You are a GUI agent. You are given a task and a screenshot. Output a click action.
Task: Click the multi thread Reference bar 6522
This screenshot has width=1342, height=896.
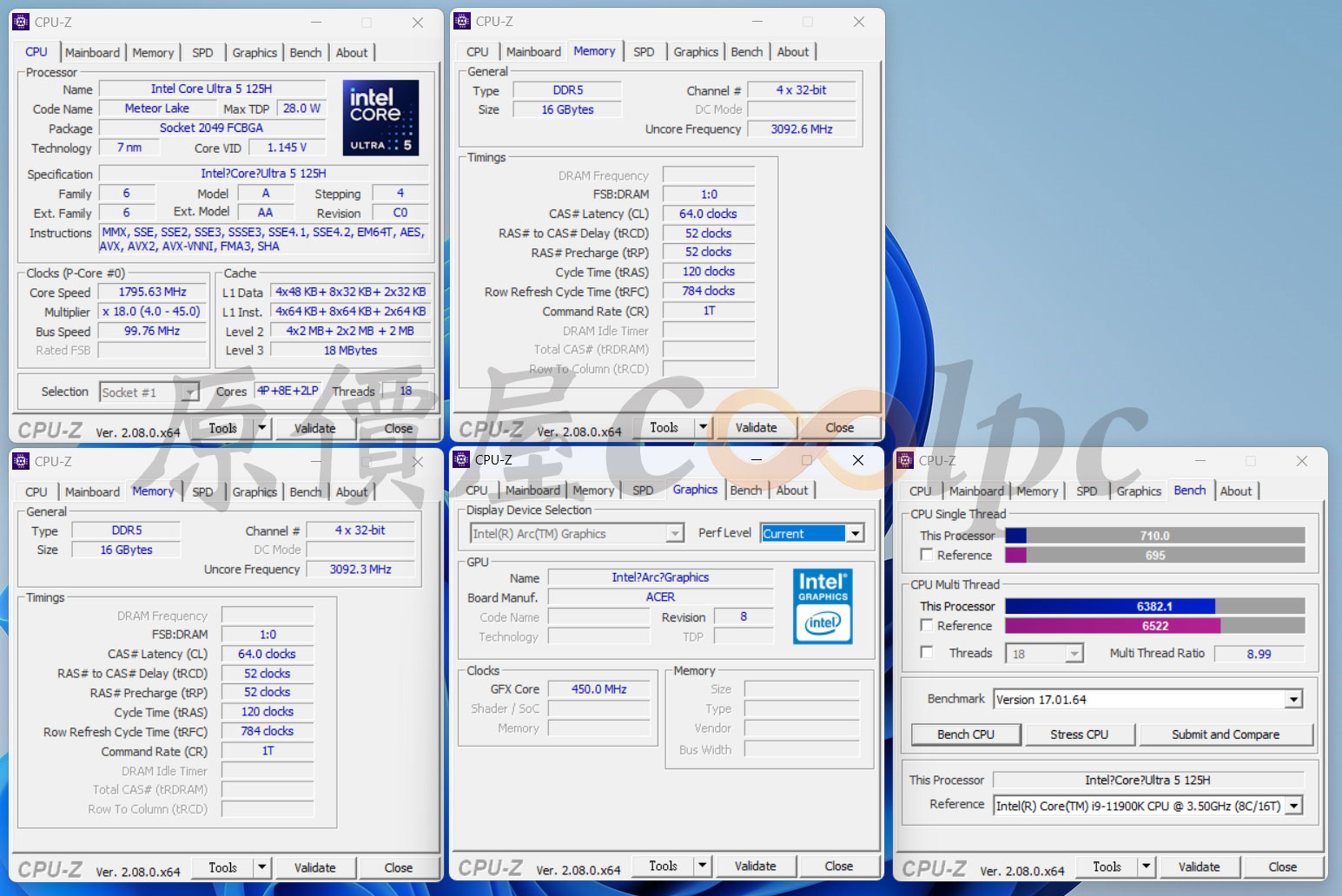tap(1154, 625)
